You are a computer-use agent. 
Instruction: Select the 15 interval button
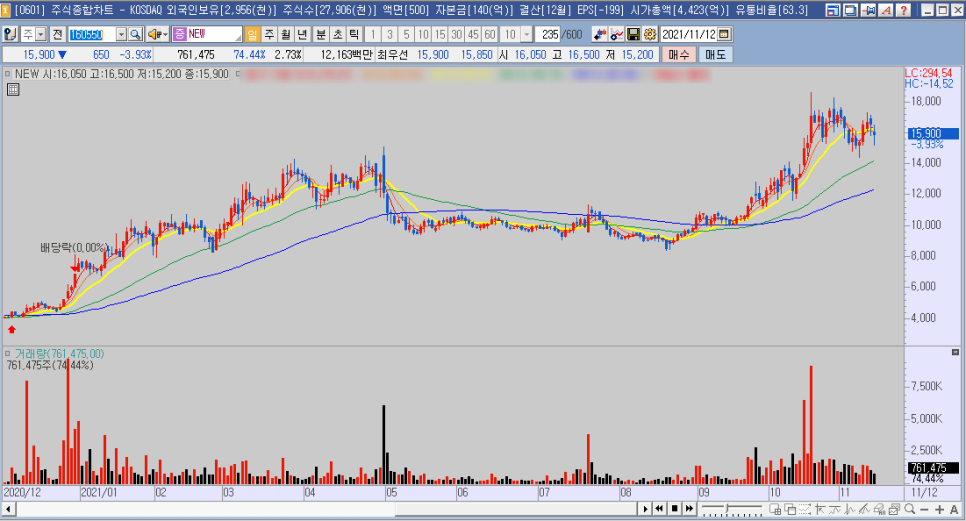439,34
